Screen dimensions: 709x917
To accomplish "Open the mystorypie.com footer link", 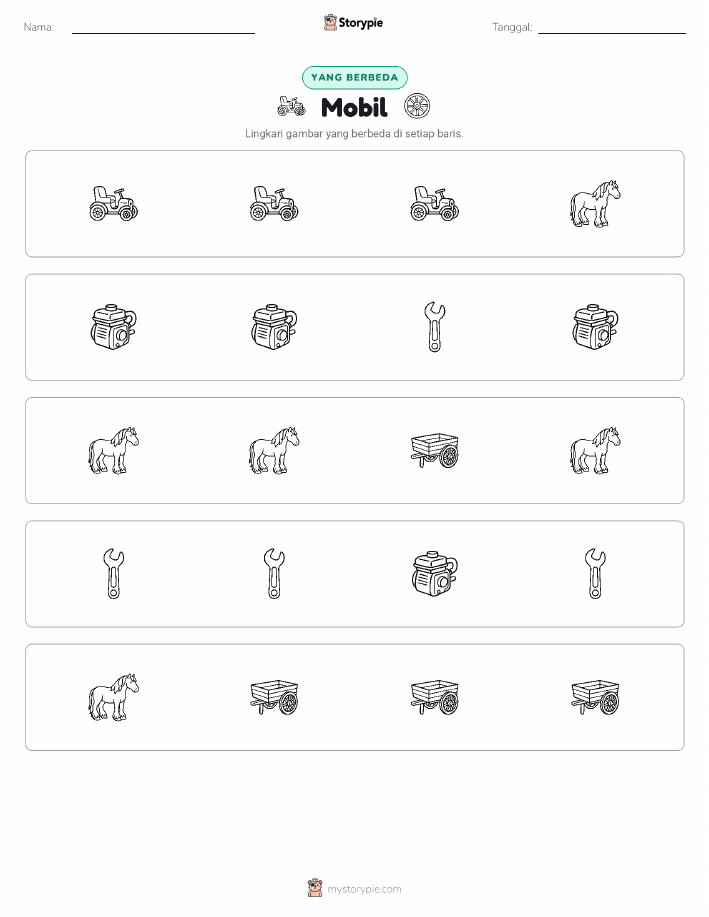I will tap(364, 889).
